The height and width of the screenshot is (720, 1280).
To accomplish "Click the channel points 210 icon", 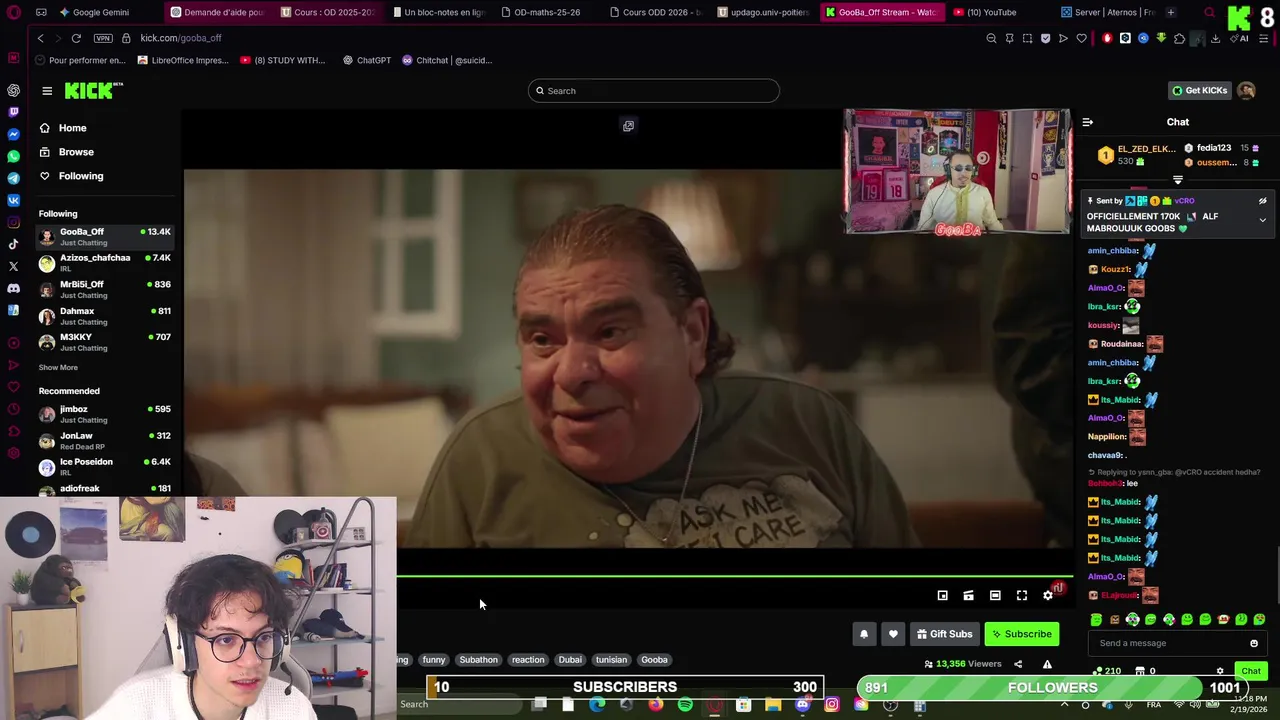I will click(x=1099, y=672).
